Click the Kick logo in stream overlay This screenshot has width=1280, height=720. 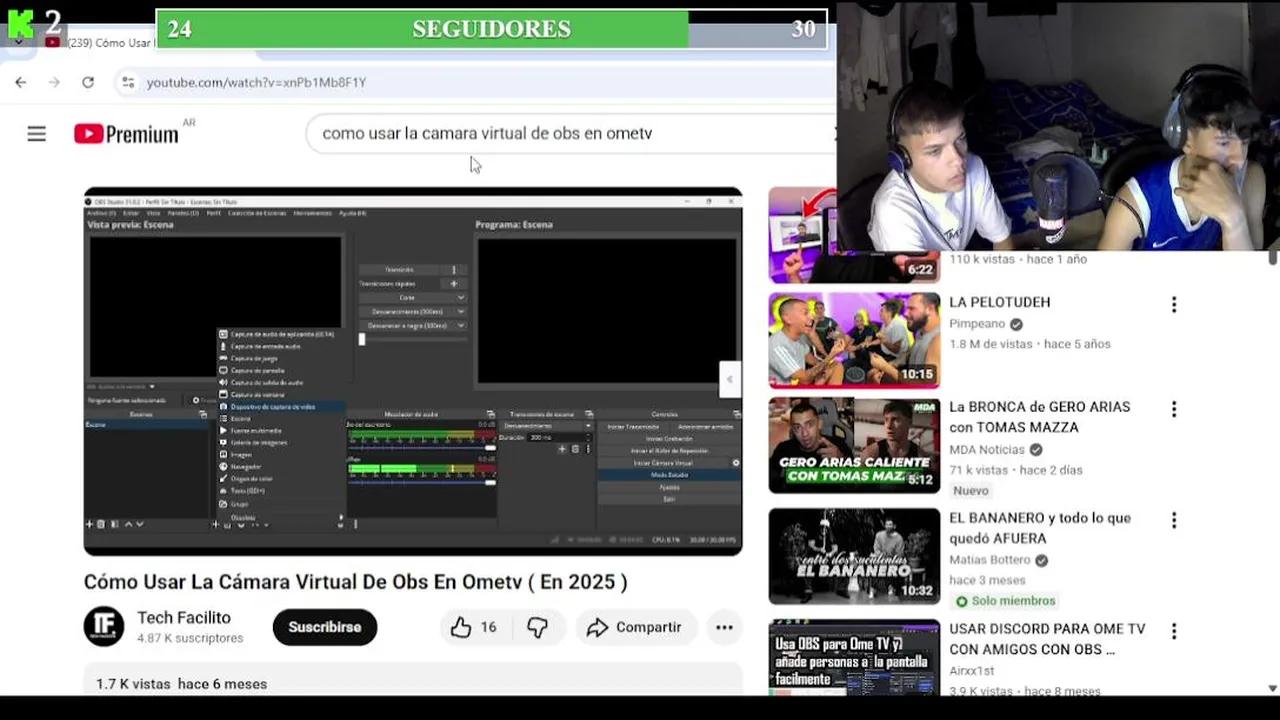pos(20,24)
